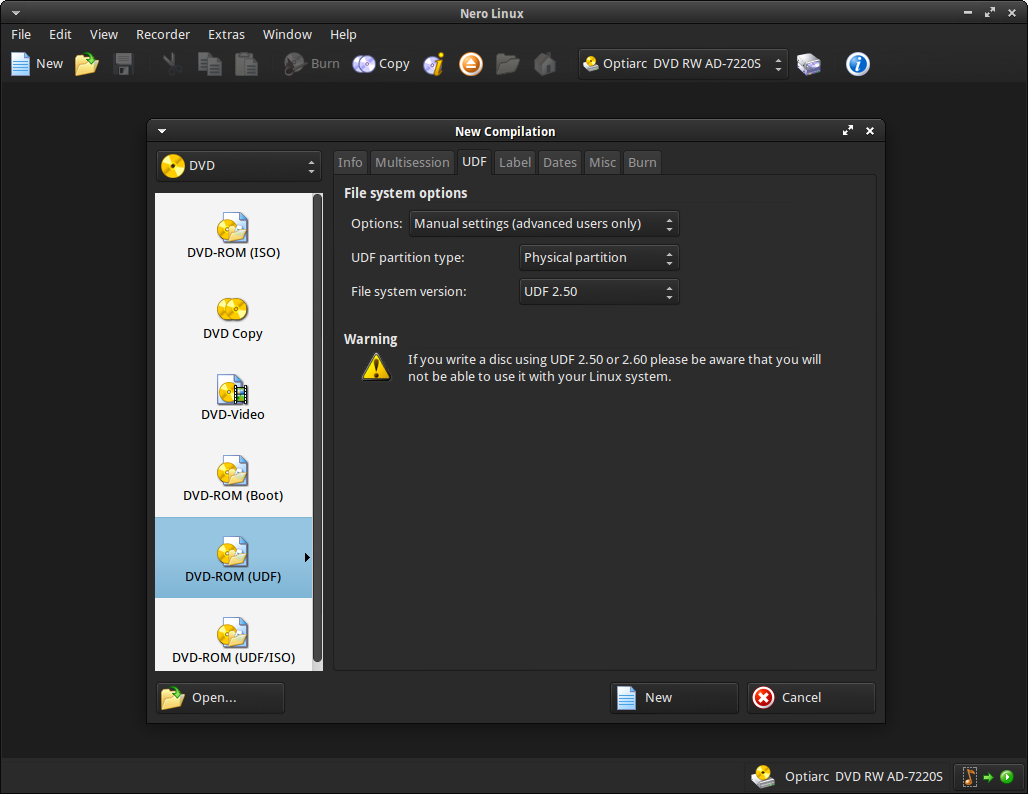Select the DVD-Video compilation type

tap(233, 396)
